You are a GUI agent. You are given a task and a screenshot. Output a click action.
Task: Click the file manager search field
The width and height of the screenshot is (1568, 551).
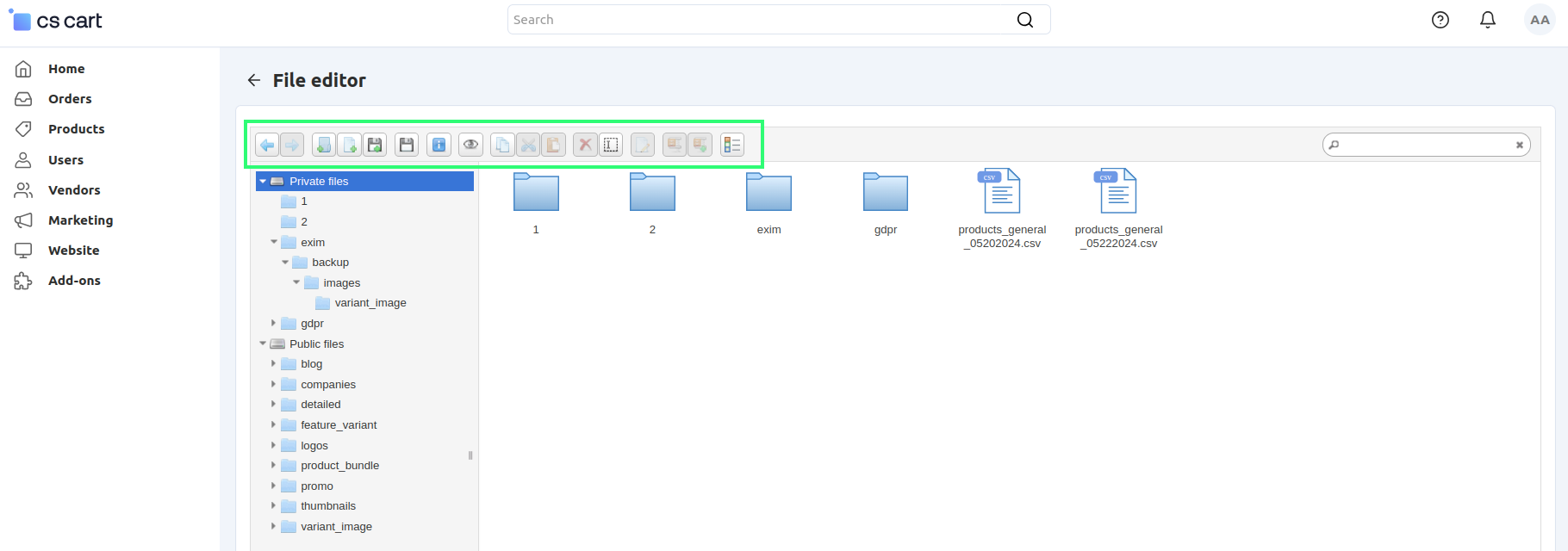pyautogui.click(x=1427, y=145)
